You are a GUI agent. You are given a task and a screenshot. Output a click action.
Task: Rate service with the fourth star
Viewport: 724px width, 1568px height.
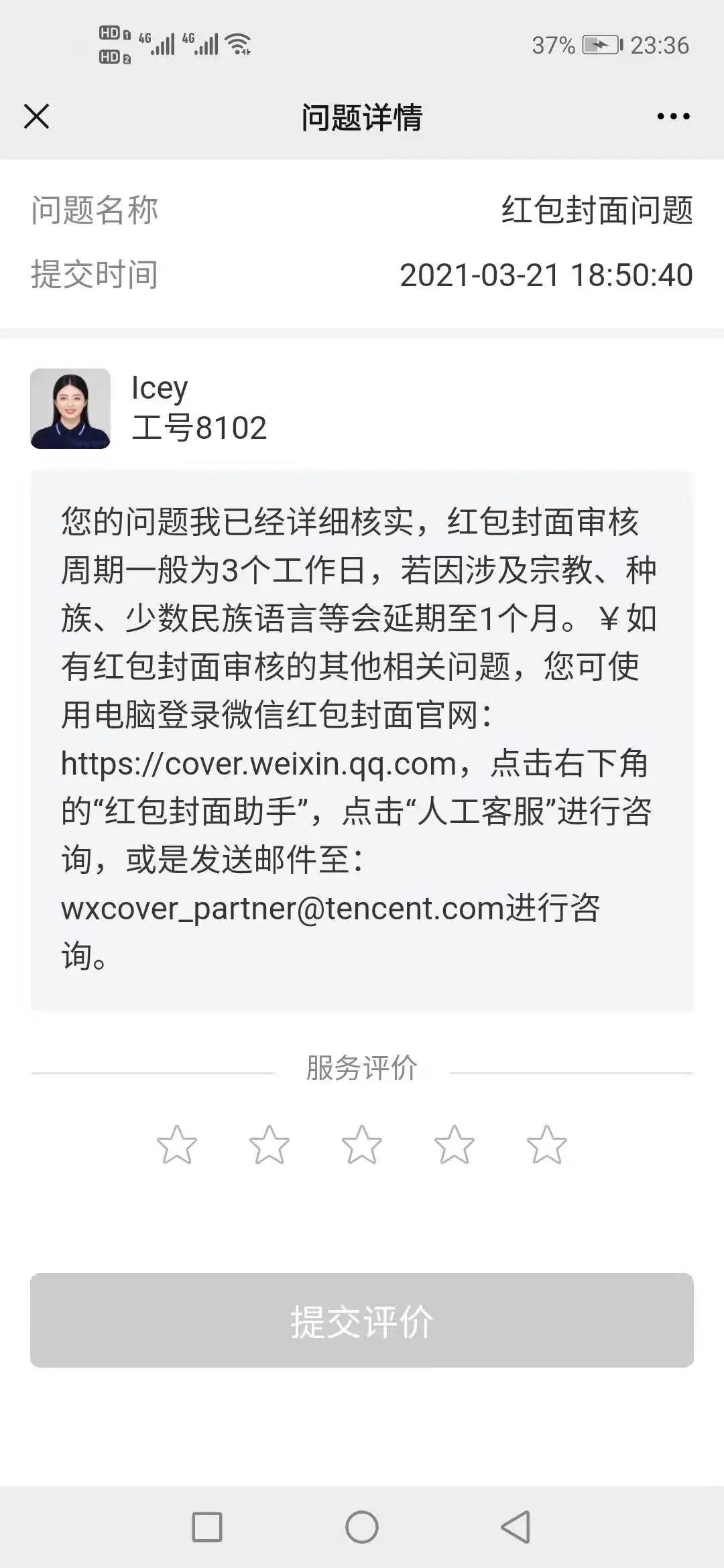click(455, 1145)
